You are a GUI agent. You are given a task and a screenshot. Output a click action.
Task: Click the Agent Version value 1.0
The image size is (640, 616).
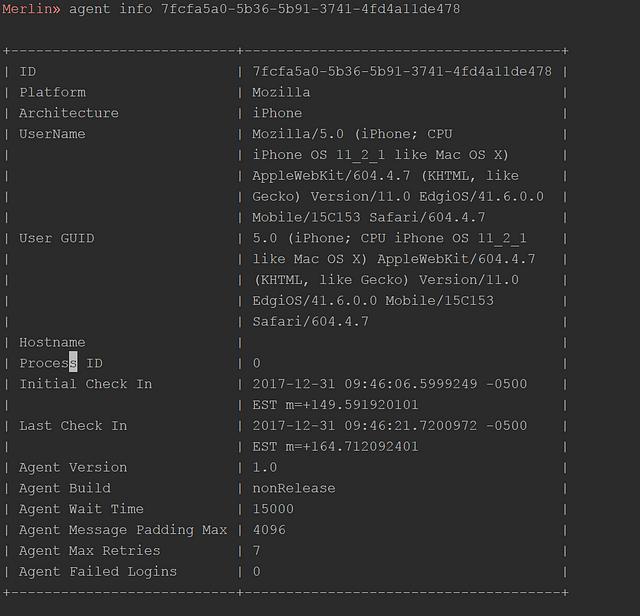coord(265,467)
